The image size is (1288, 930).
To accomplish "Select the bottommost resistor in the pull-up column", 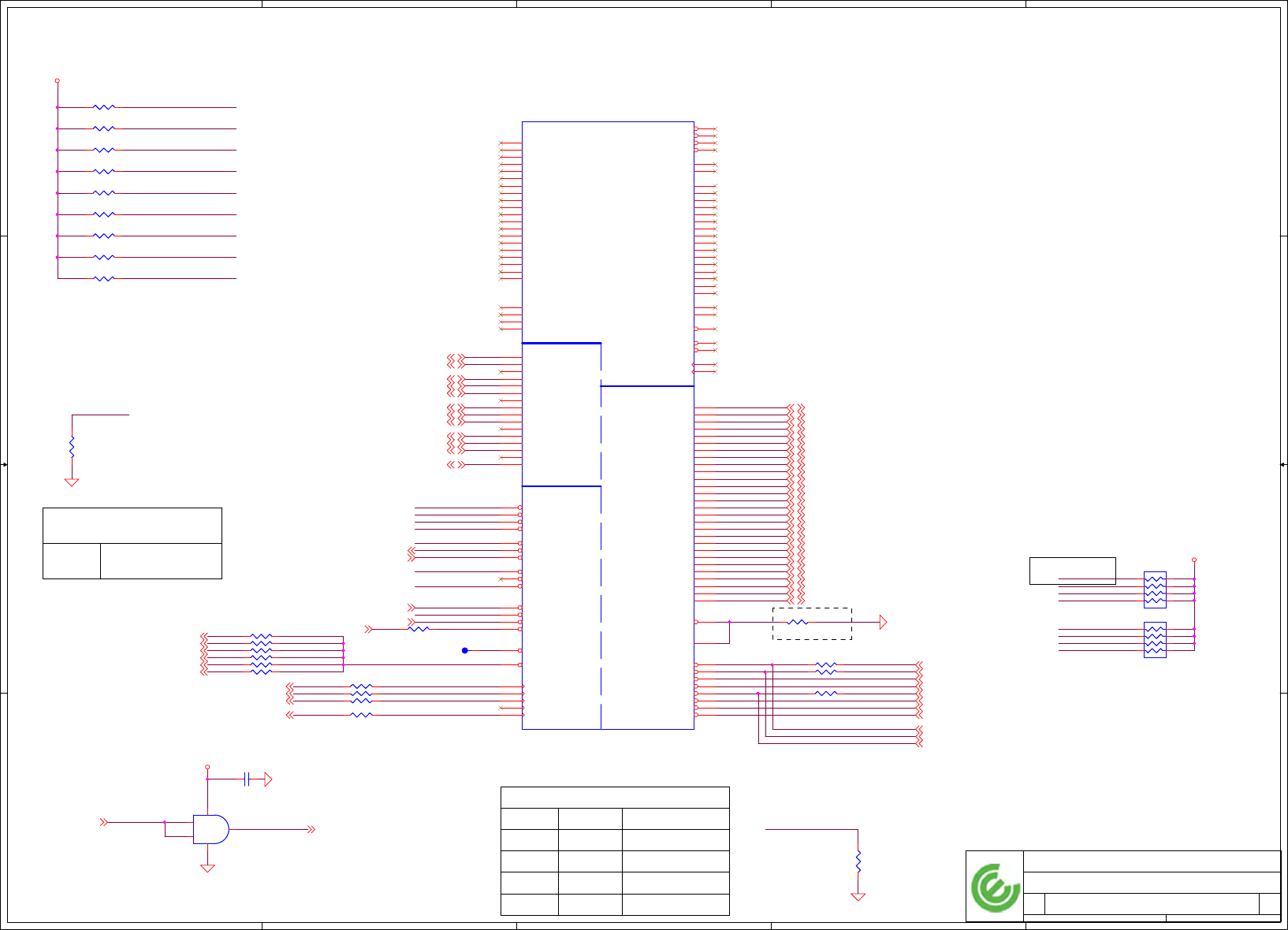I will point(104,278).
